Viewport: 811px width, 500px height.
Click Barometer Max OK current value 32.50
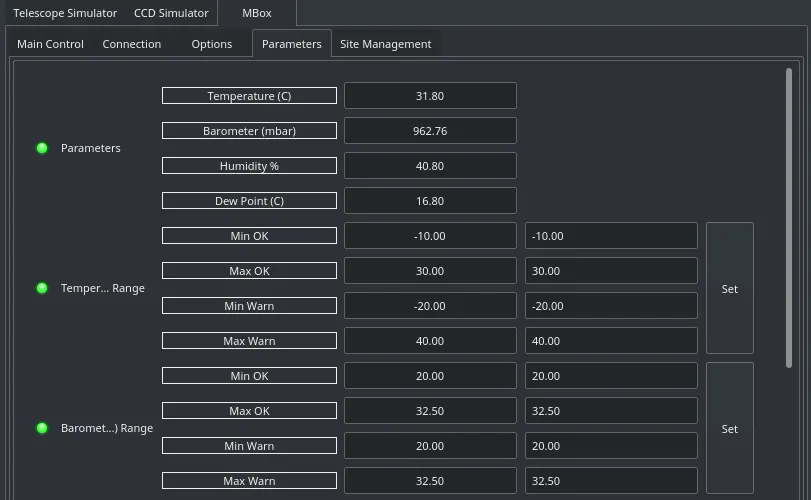[x=430, y=411]
